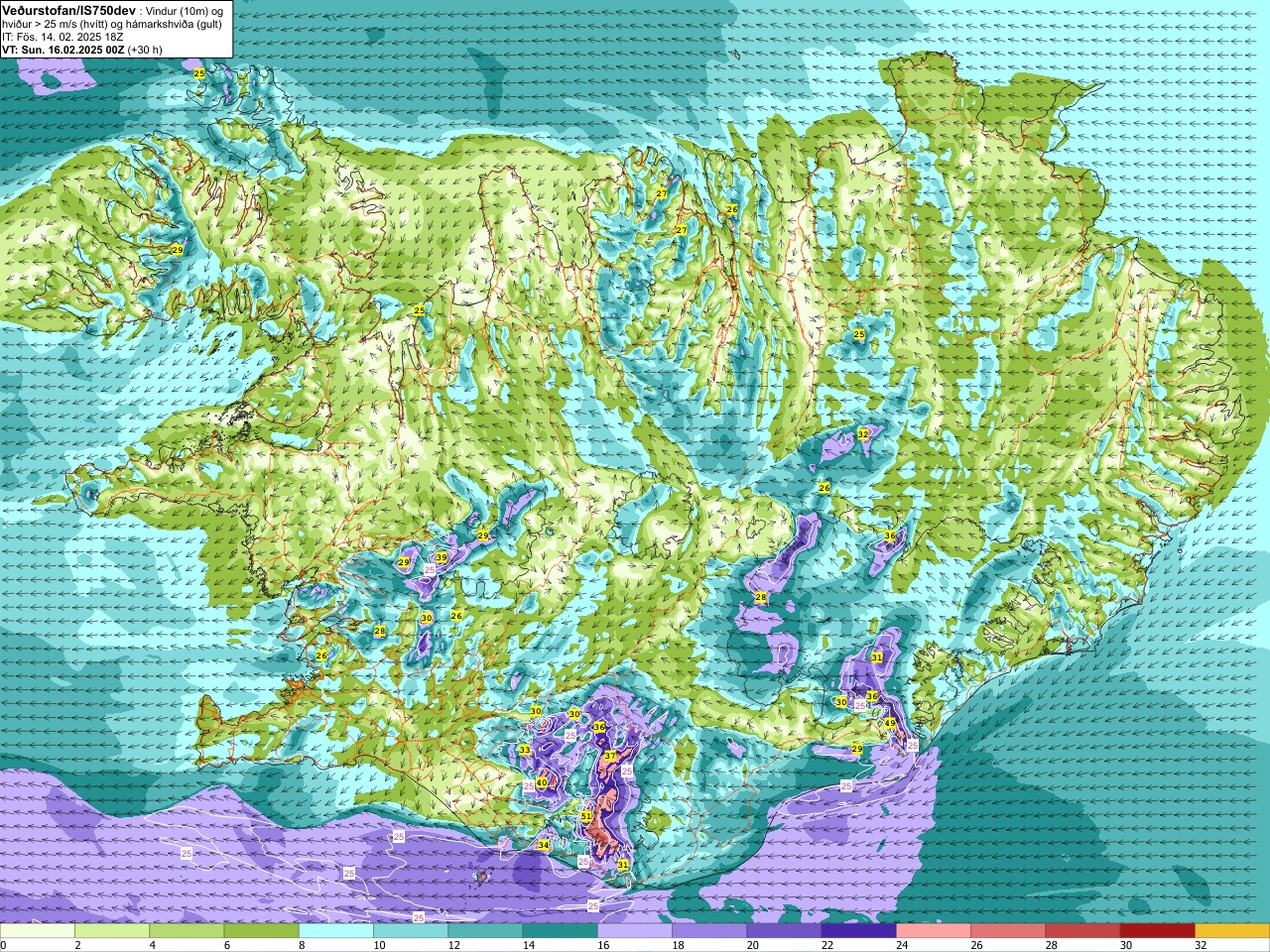
Task: Select the violet 20–22 legend swatch
Action: 784,931
